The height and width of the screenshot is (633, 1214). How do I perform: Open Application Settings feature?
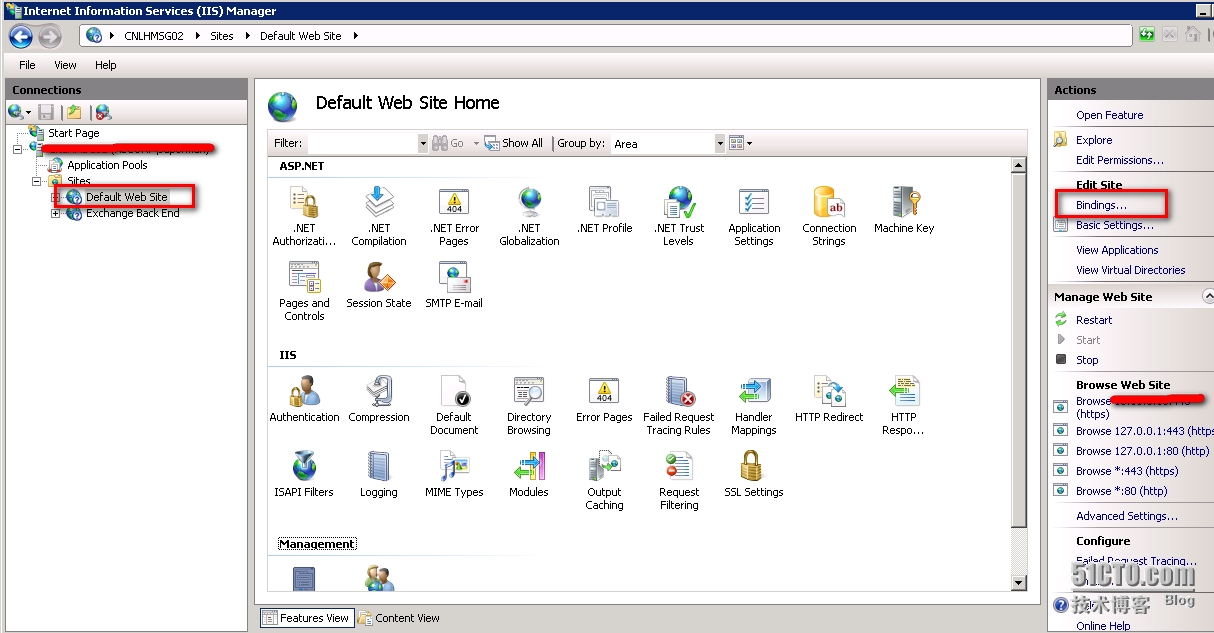[x=754, y=216]
